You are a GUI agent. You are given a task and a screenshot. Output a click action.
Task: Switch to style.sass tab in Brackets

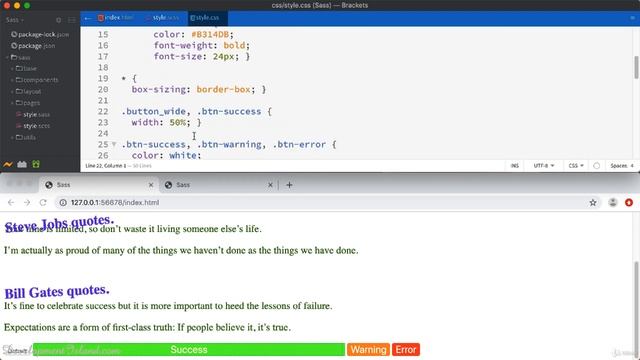[x=162, y=18]
